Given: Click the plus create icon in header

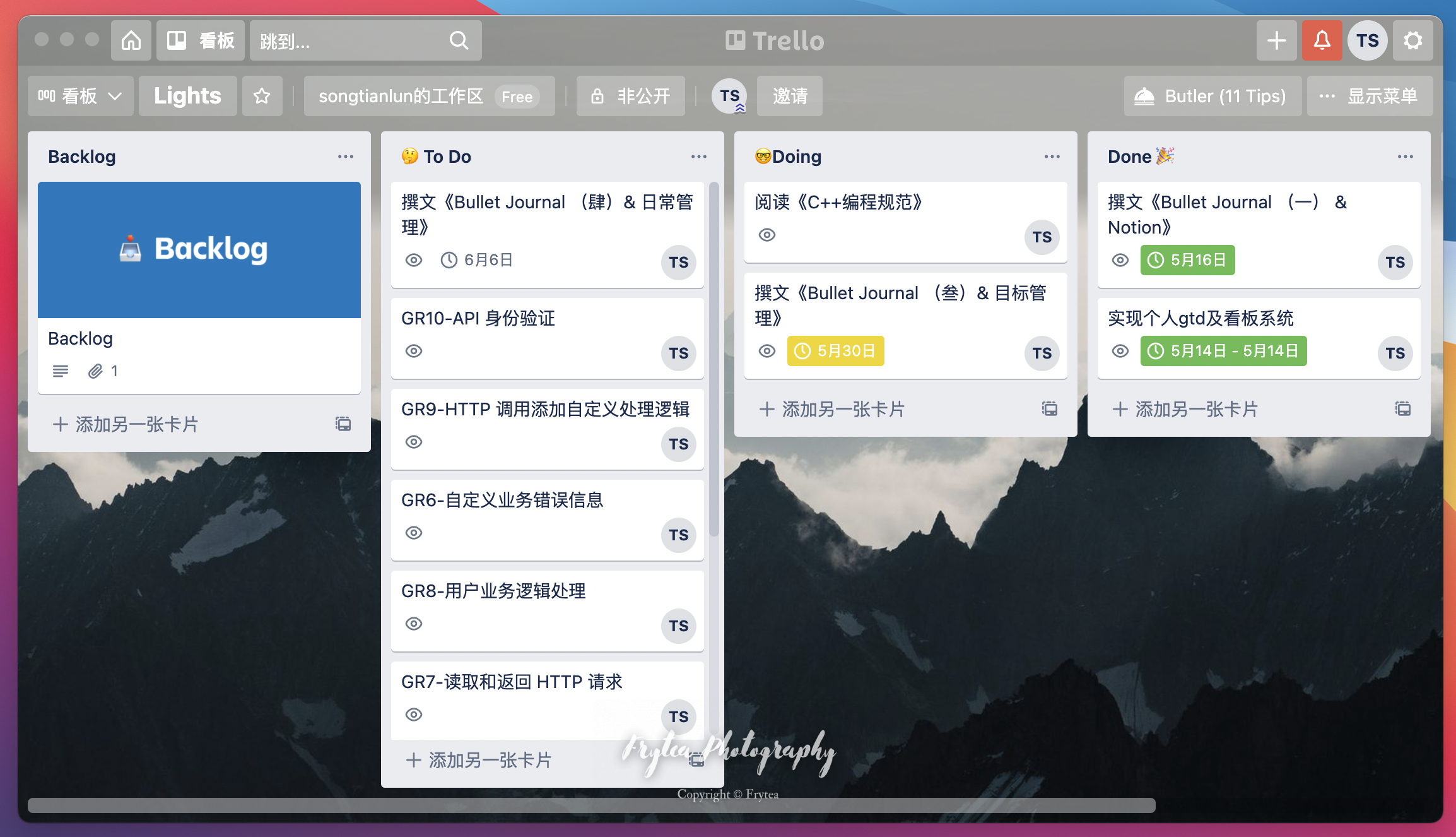Looking at the screenshot, I should tap(1276, 40).
